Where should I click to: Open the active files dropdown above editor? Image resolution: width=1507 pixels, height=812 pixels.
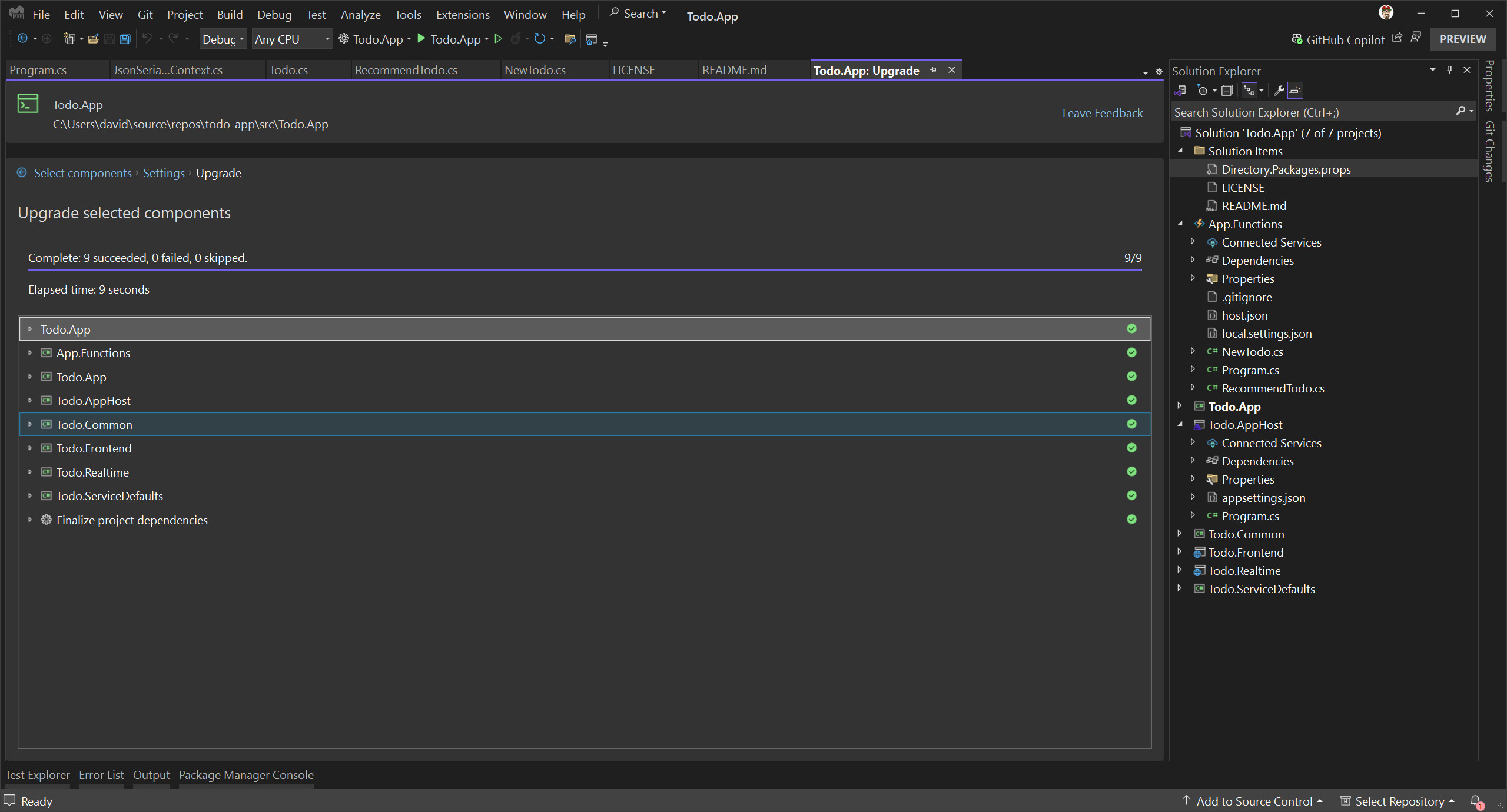click(1145, 72)
